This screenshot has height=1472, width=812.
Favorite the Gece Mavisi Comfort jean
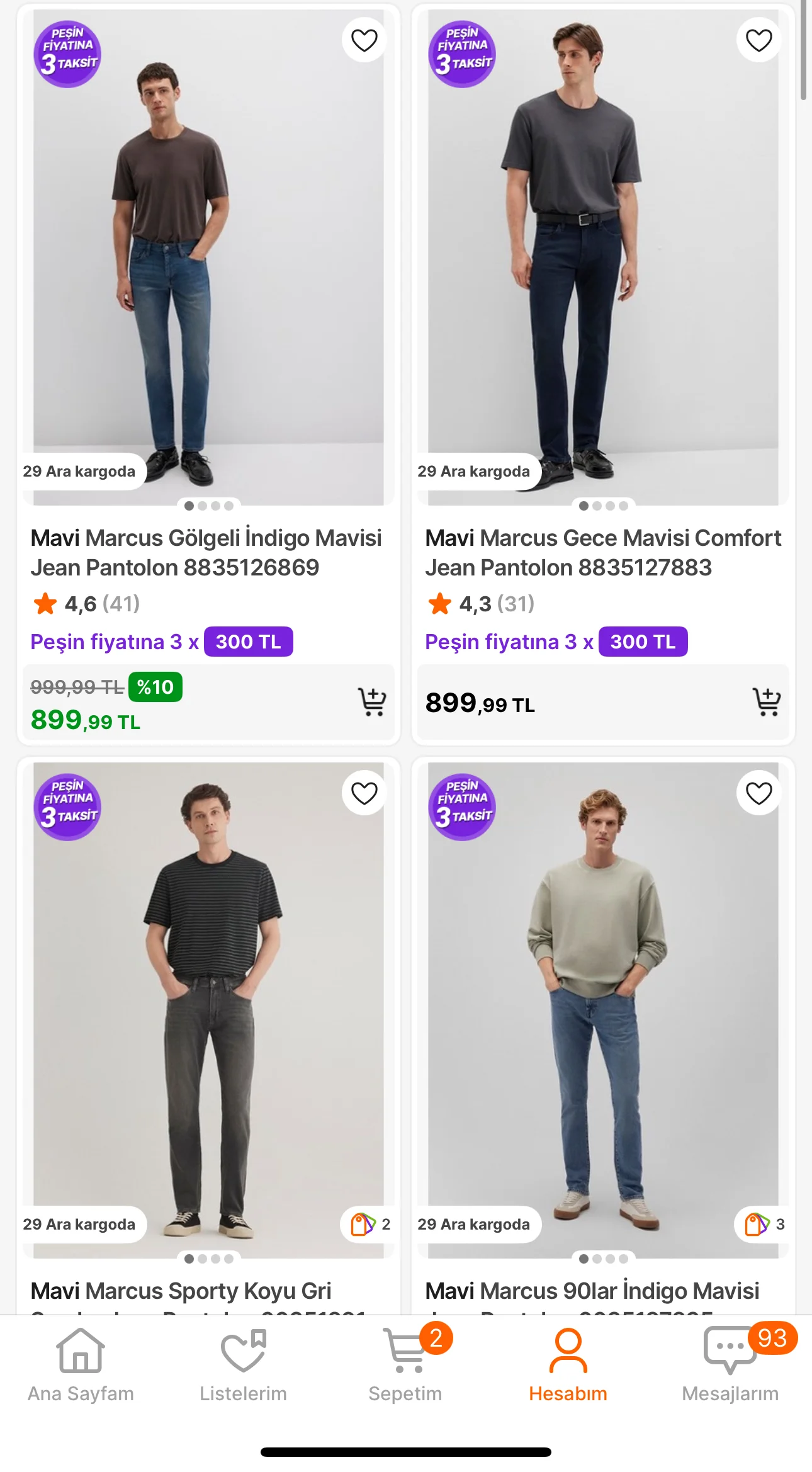coord(758,40)
